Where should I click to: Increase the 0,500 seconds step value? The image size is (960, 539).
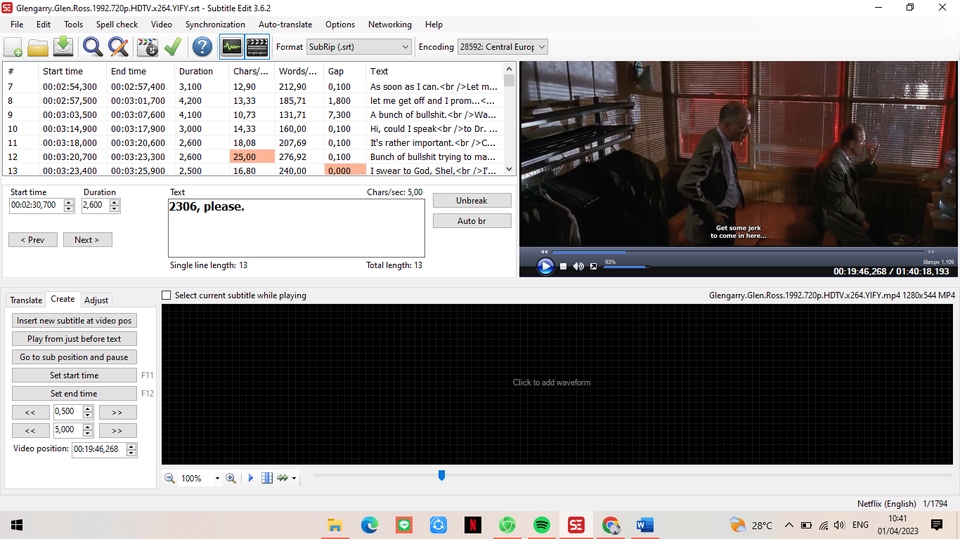click(x=88, y=409)
